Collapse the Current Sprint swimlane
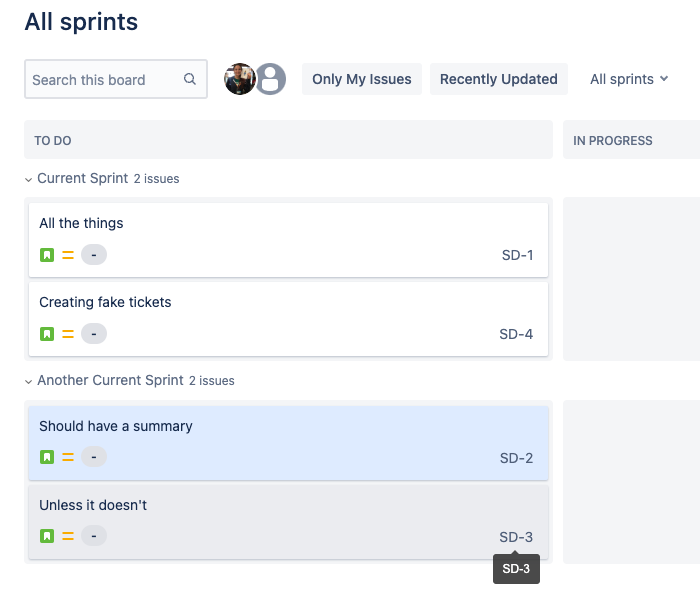The width and height of the screenshot is (700, 610). [x=28, y=179]
